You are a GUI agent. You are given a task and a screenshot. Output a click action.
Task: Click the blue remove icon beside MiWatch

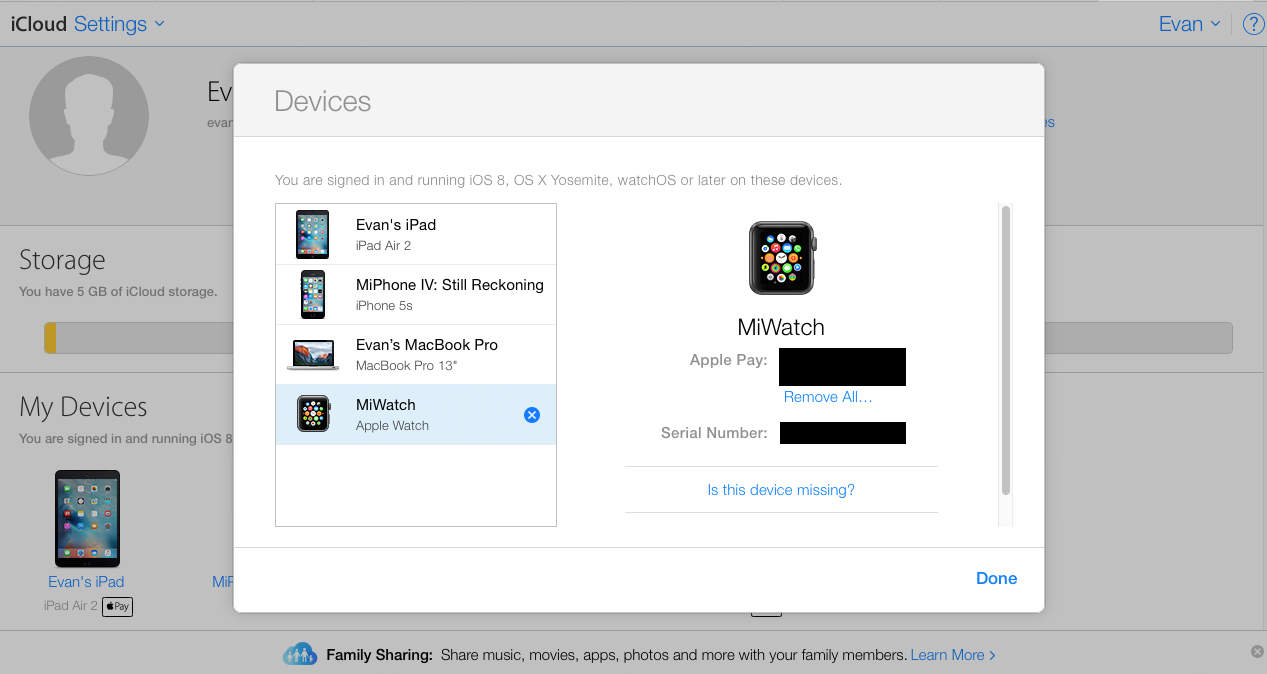click(532, 414)
